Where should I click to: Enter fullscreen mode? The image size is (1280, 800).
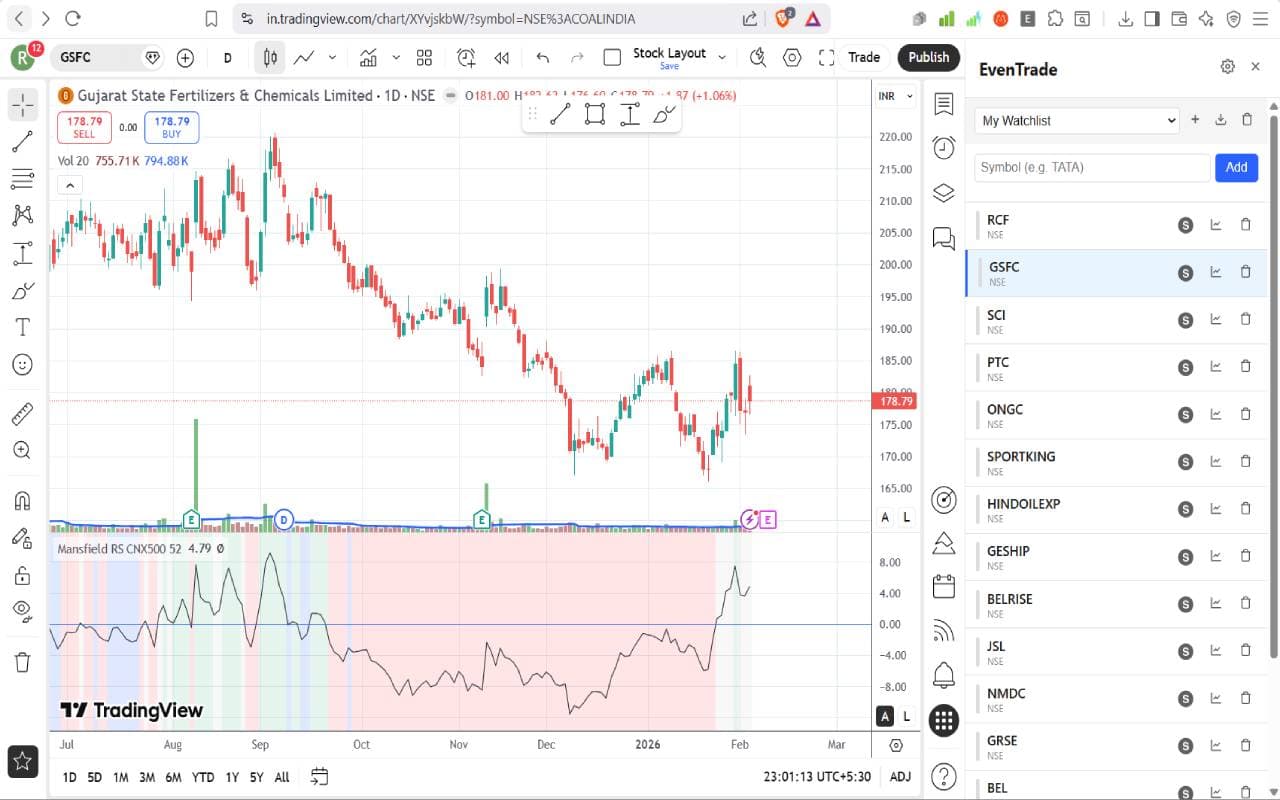pyautogui.click(x=826, y=58)
